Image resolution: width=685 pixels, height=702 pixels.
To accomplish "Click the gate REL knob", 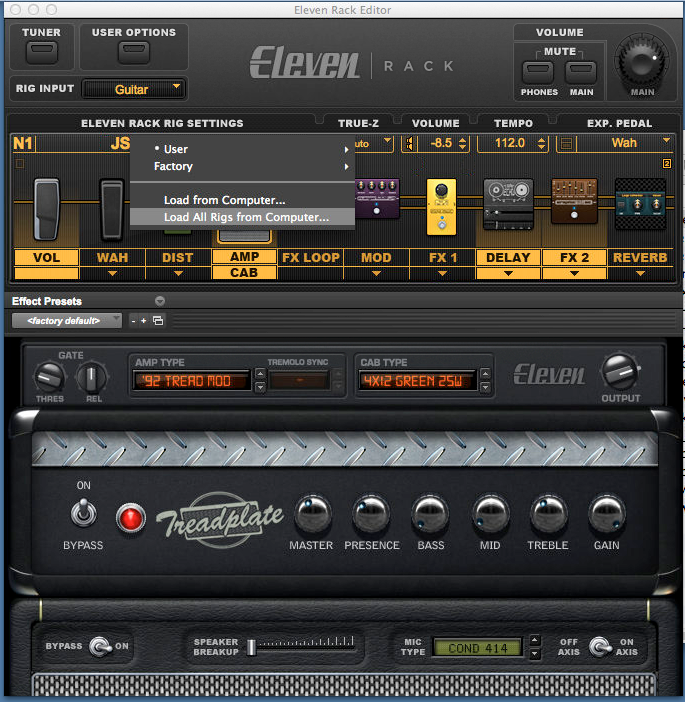I will point(91,378).
